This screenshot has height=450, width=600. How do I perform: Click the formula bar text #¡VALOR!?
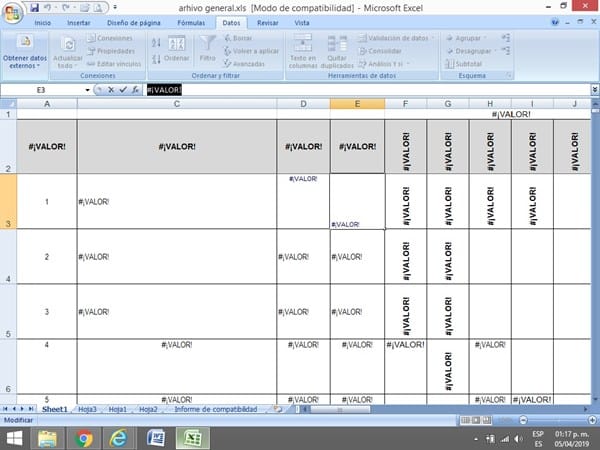164,90
